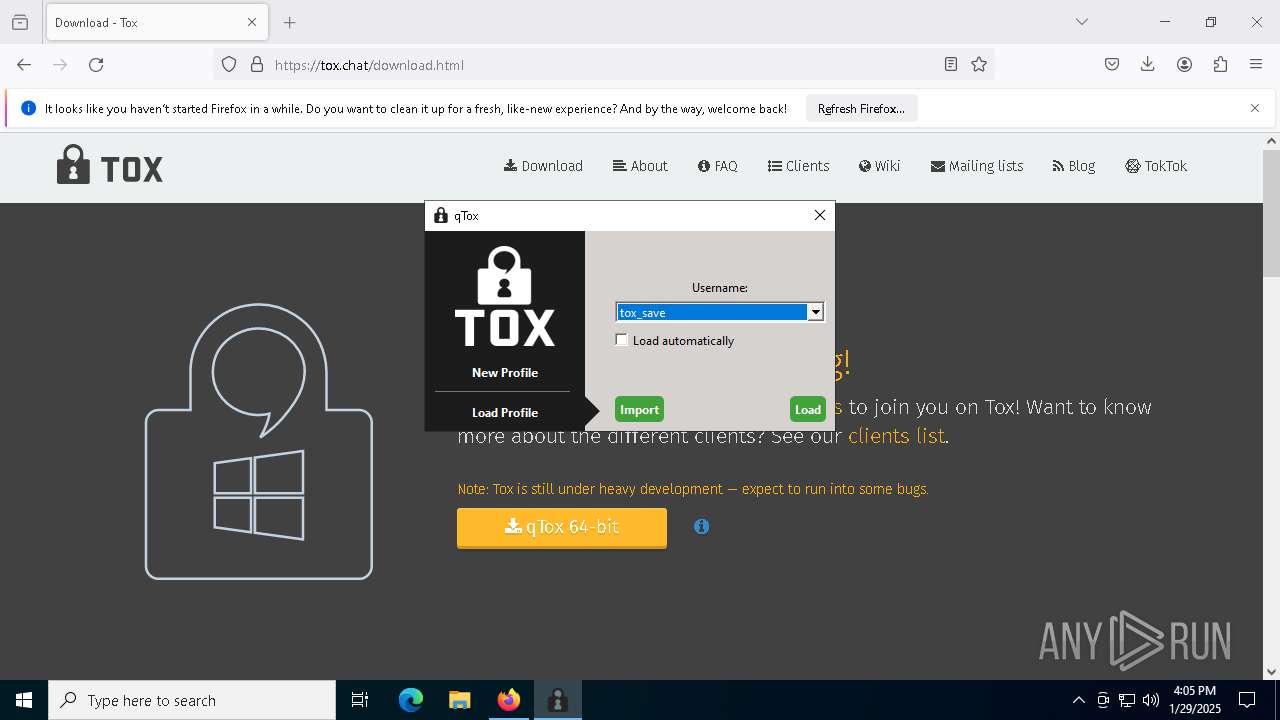Toggle reader view icon in address bar
The width and height of the screenshot is (1280, 720).
(951, 65)
